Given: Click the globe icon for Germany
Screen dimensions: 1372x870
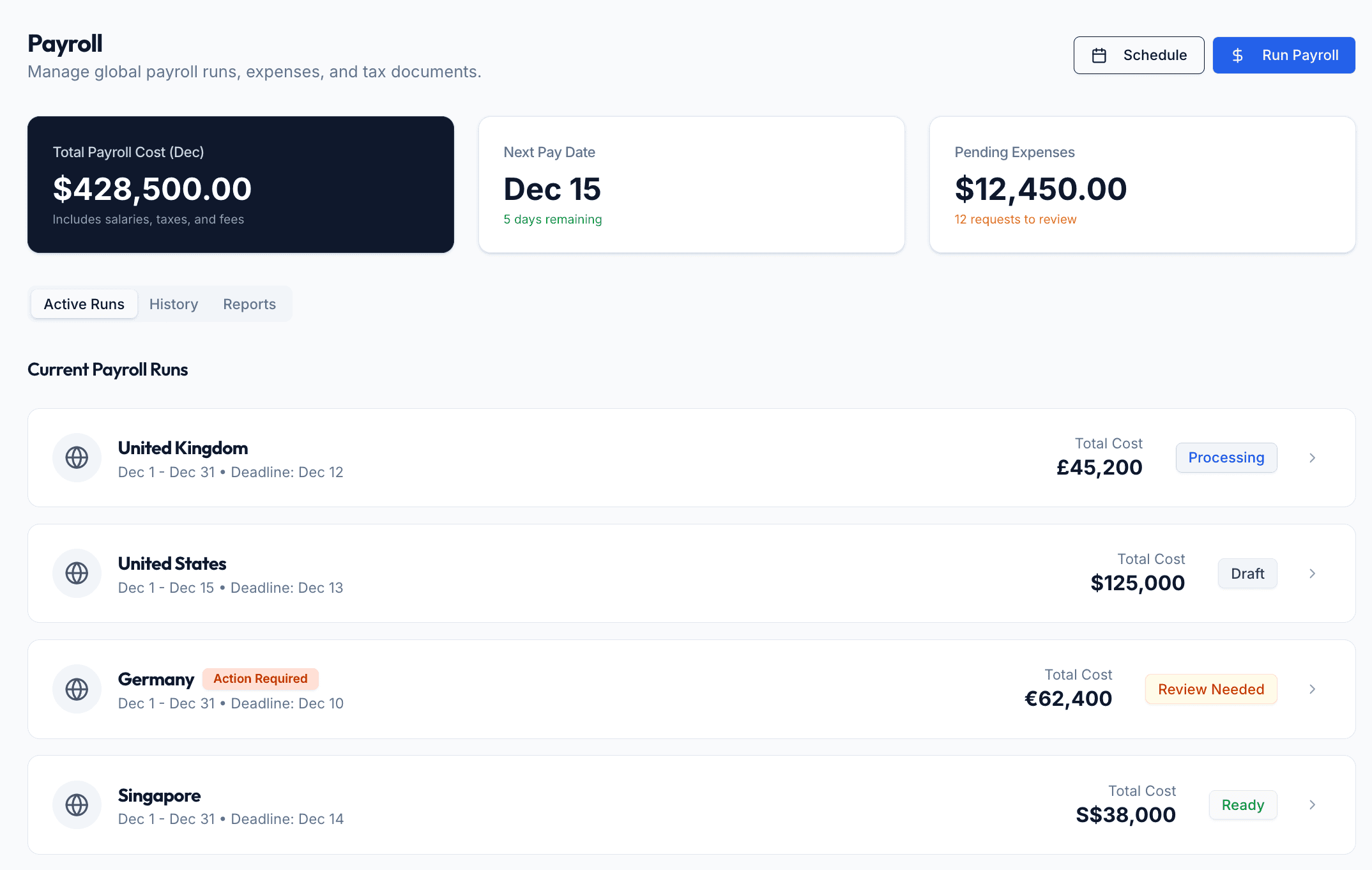Looking at the screenshot, I should (77, 689).
